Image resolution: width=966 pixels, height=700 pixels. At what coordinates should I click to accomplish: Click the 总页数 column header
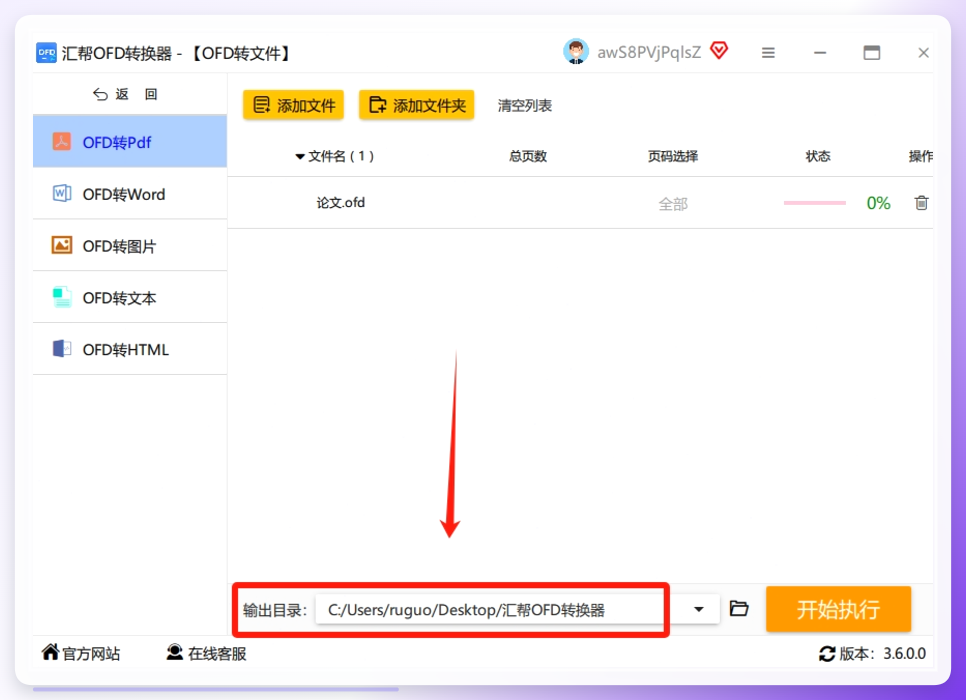click(528, 157)
